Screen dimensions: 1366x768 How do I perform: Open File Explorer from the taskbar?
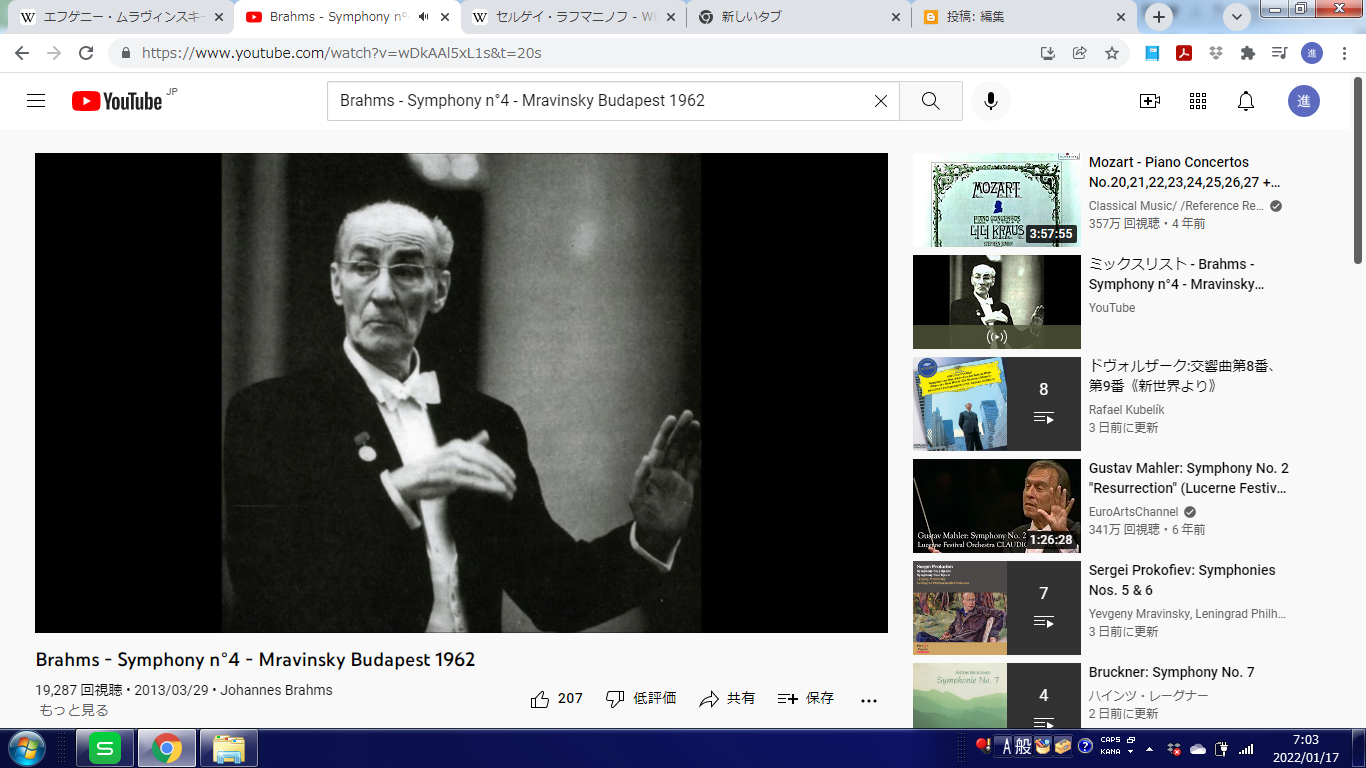(229, 748)
